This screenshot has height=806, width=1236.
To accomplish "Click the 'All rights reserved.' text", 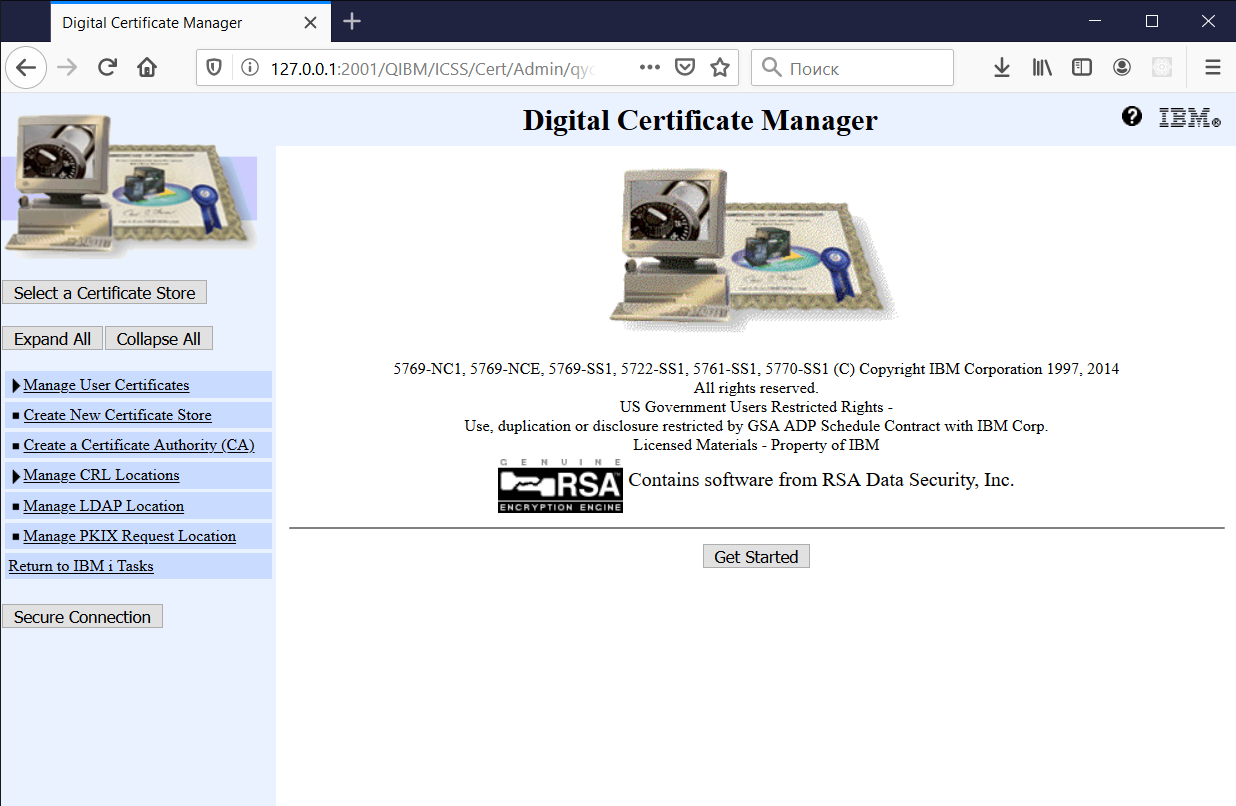I will click(756, 388).
